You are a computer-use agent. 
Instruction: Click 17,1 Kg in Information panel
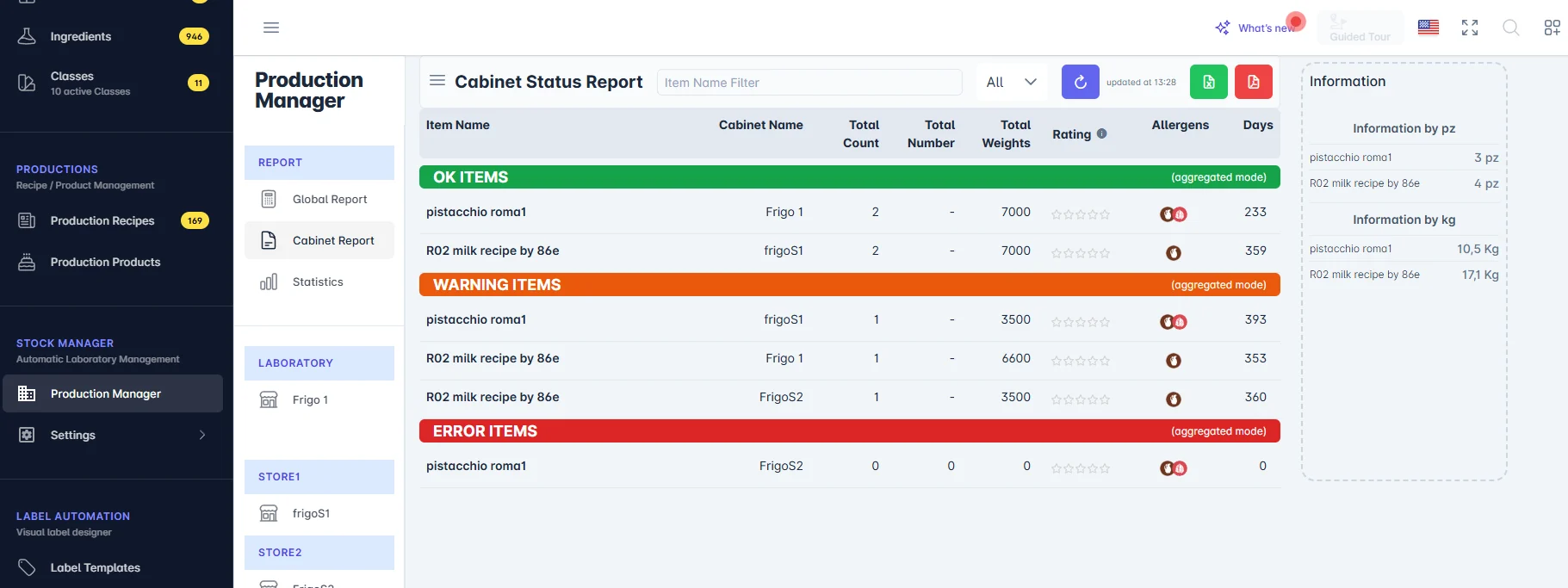[1480, 275]
